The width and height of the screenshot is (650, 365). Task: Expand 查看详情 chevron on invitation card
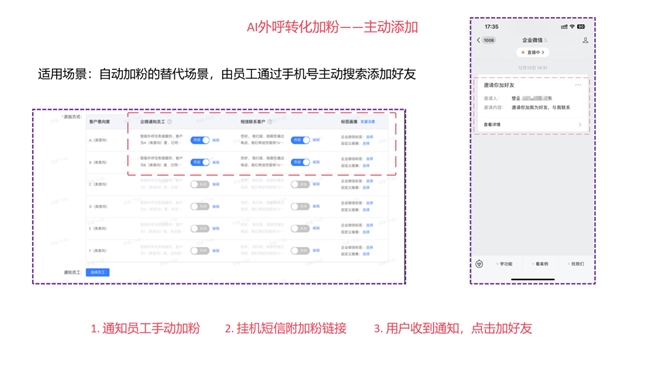point(580,124)
